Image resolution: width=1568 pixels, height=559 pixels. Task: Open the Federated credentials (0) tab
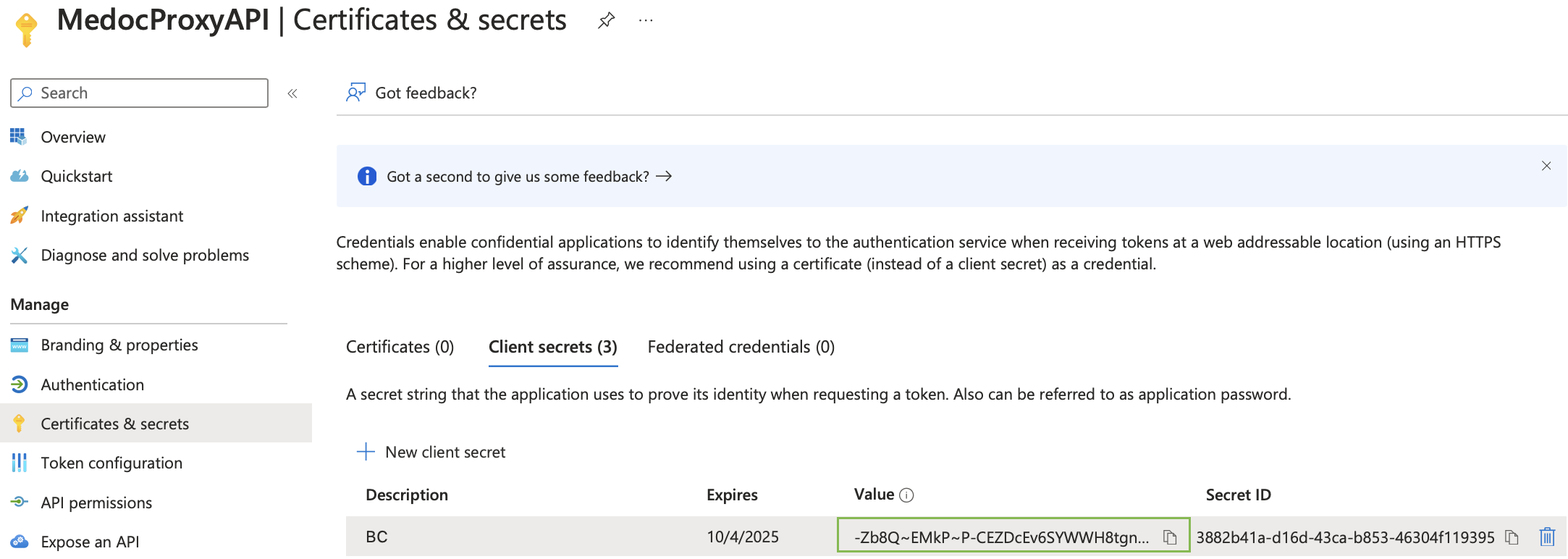click(x=741, y=348)
